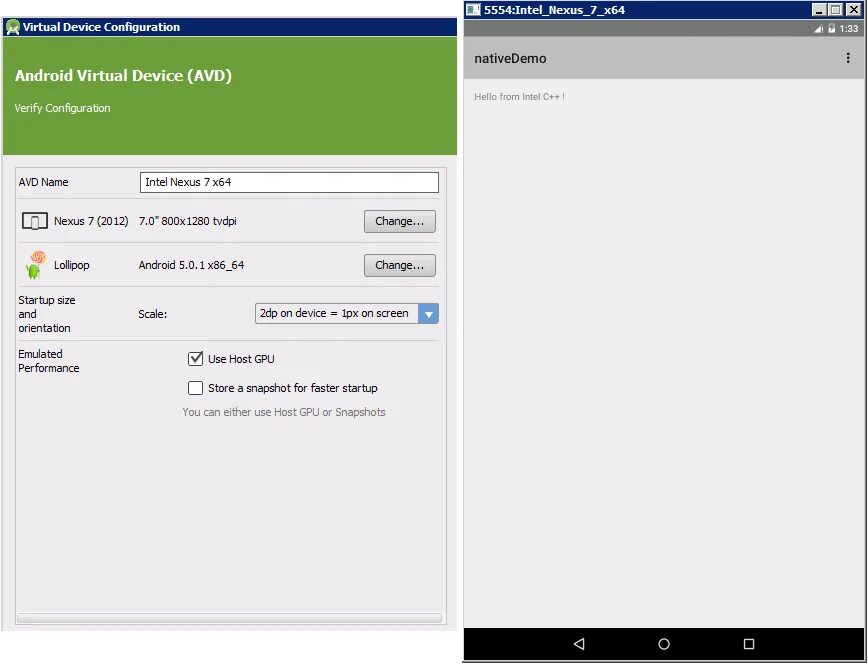Click the Android Virtual Device (AVD) heading
The height and width of the screenshot is (665, 868).
pyautogui.click(x=123, y=75)
